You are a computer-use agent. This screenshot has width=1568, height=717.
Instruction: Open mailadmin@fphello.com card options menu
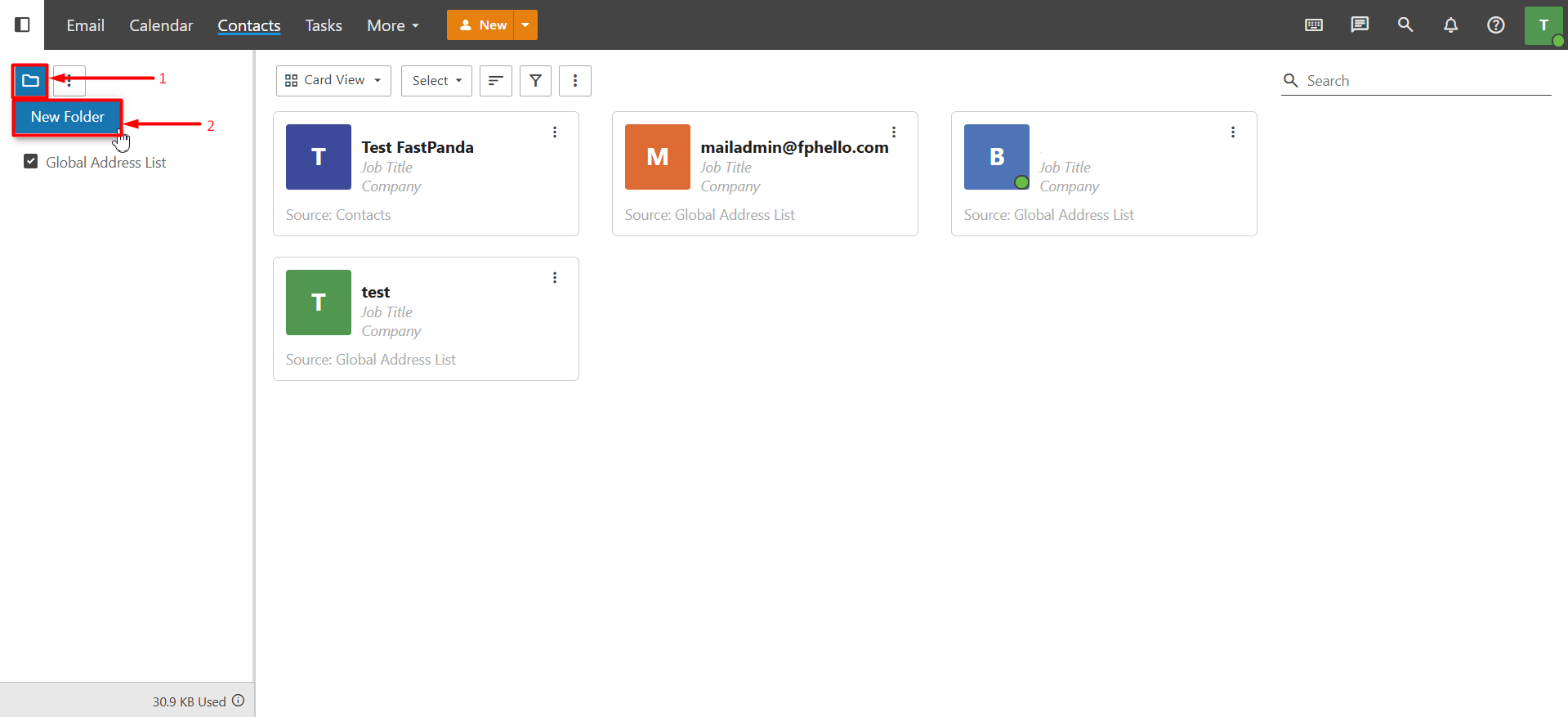pos(894,132)
